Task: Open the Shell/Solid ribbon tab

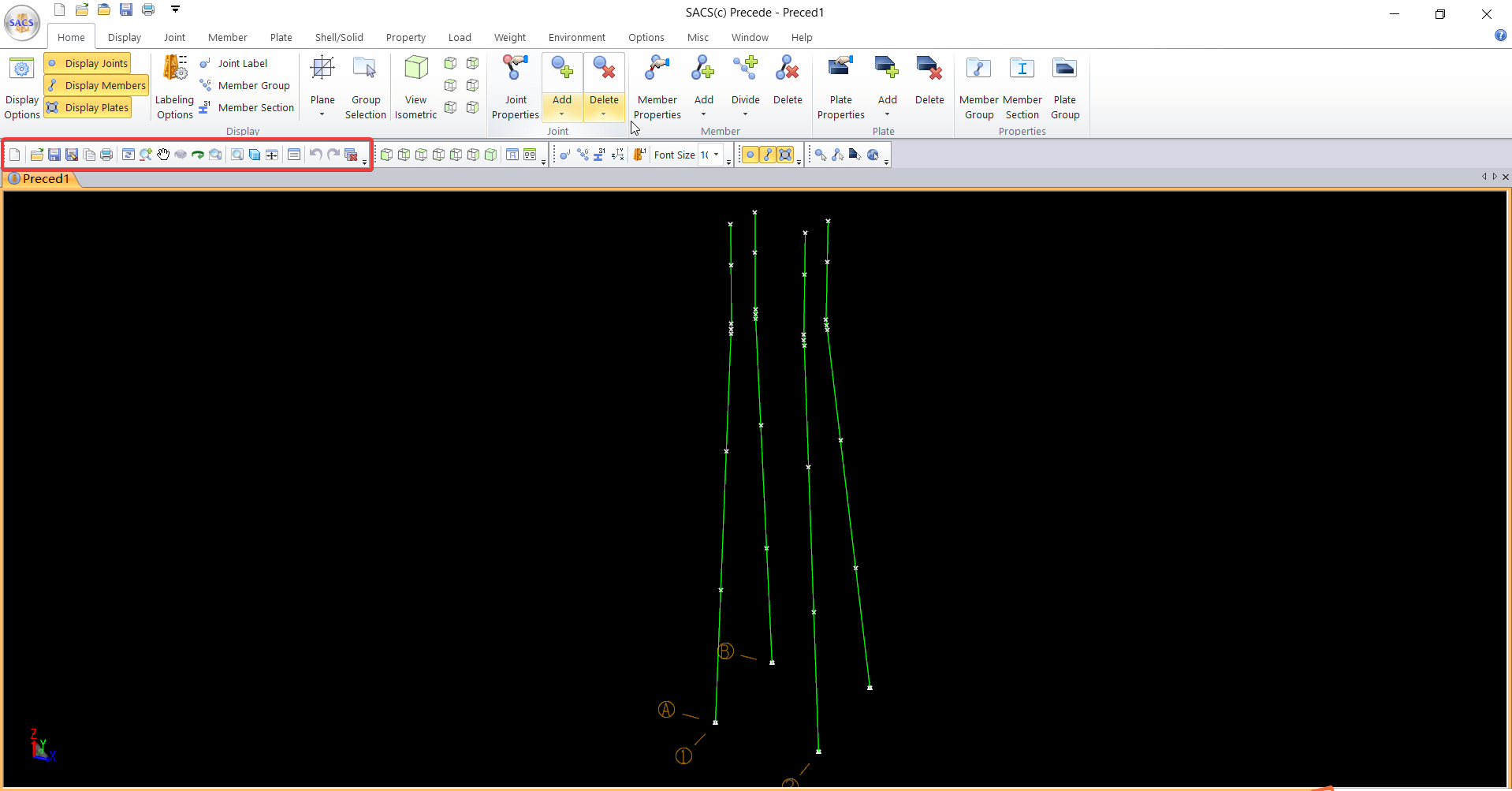Action: coord(339,37)
